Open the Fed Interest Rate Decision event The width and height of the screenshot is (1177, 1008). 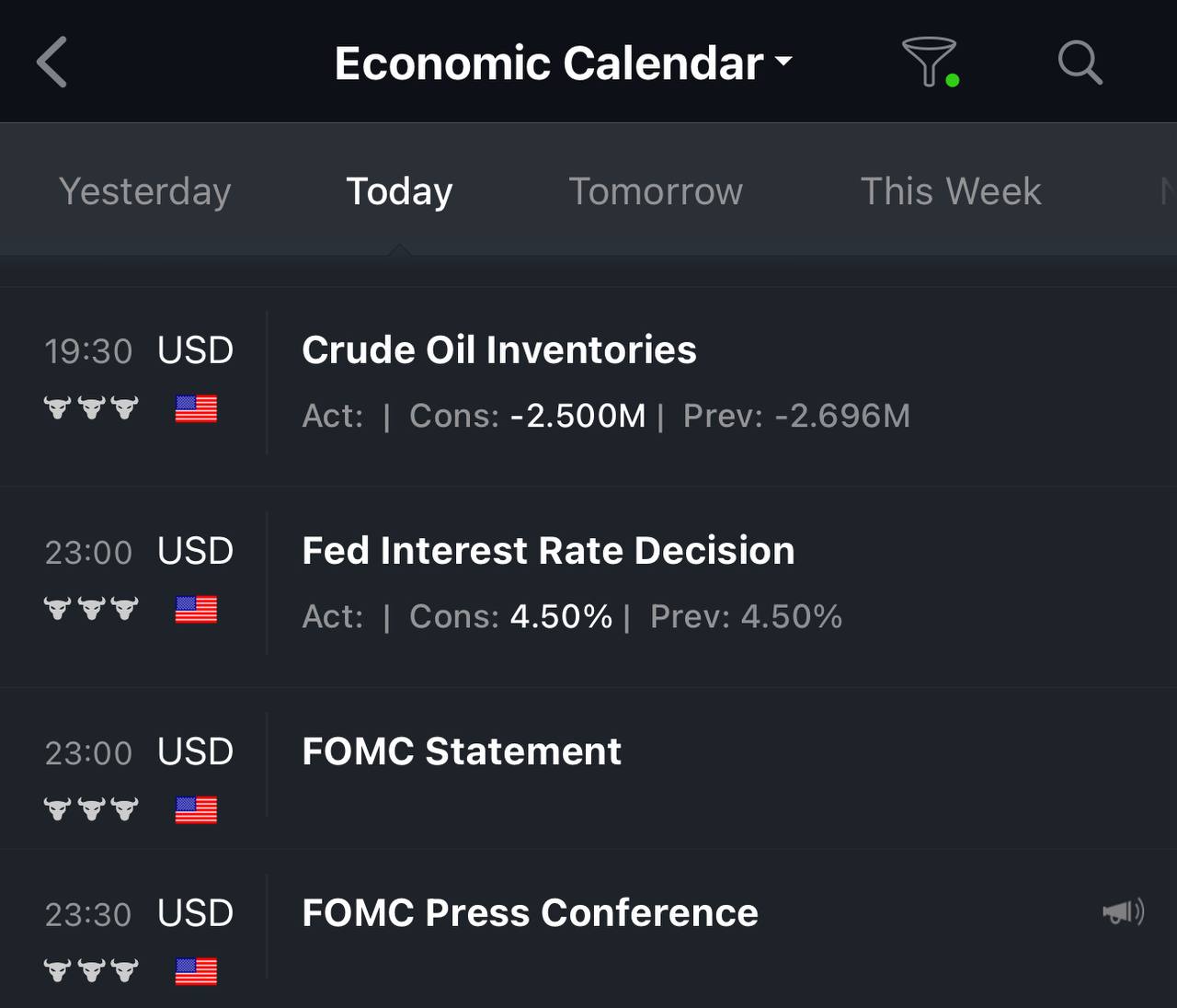click(x=588, y=587)
